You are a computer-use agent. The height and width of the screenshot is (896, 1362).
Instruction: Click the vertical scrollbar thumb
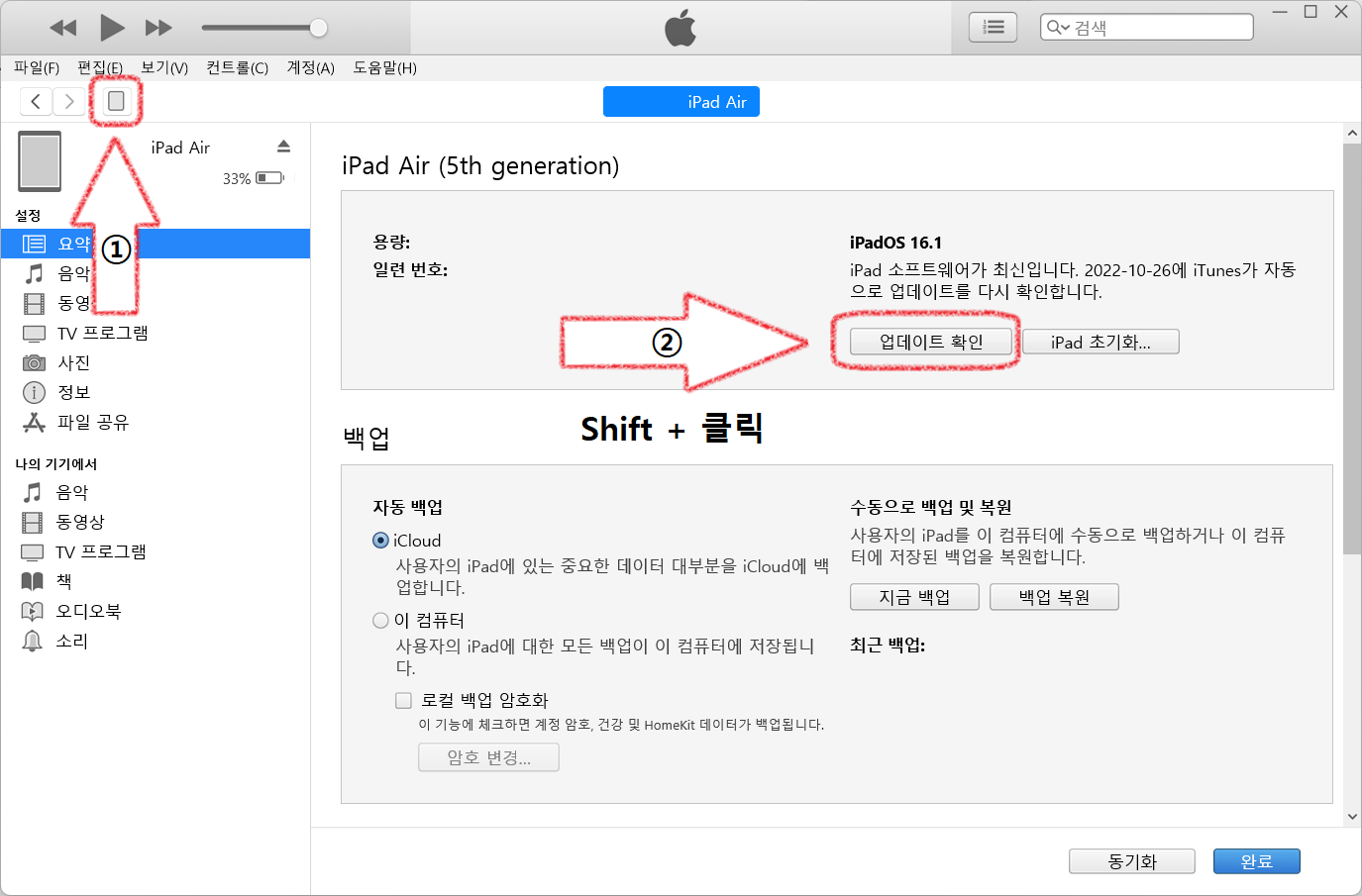tap(1352, 348)
